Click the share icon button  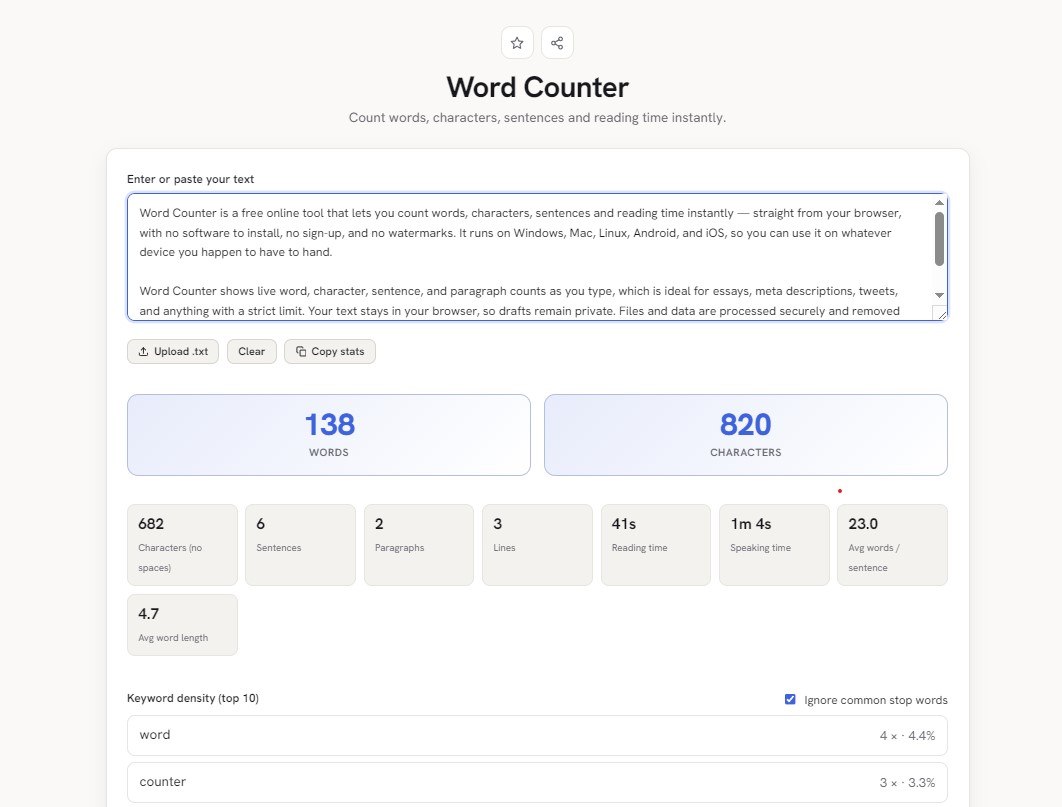pyautogui.click(x=557, y=43)
